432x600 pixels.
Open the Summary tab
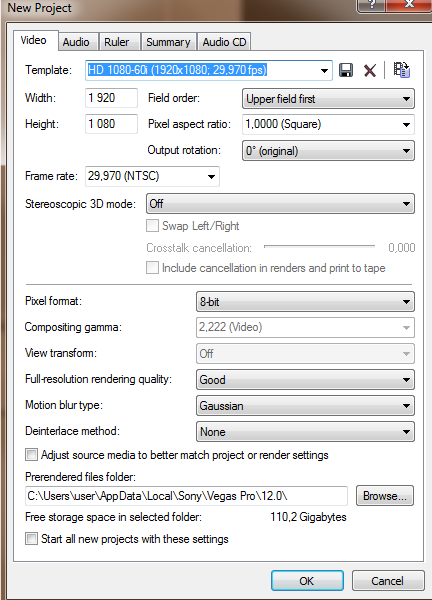168,42
